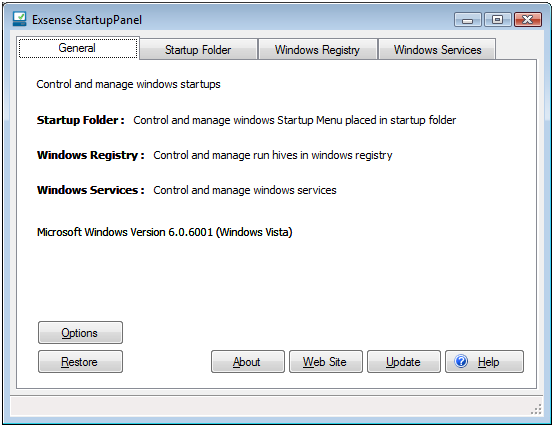
Task: Click 'Control and manage windows services' description
Action: (x=245, y=190)
